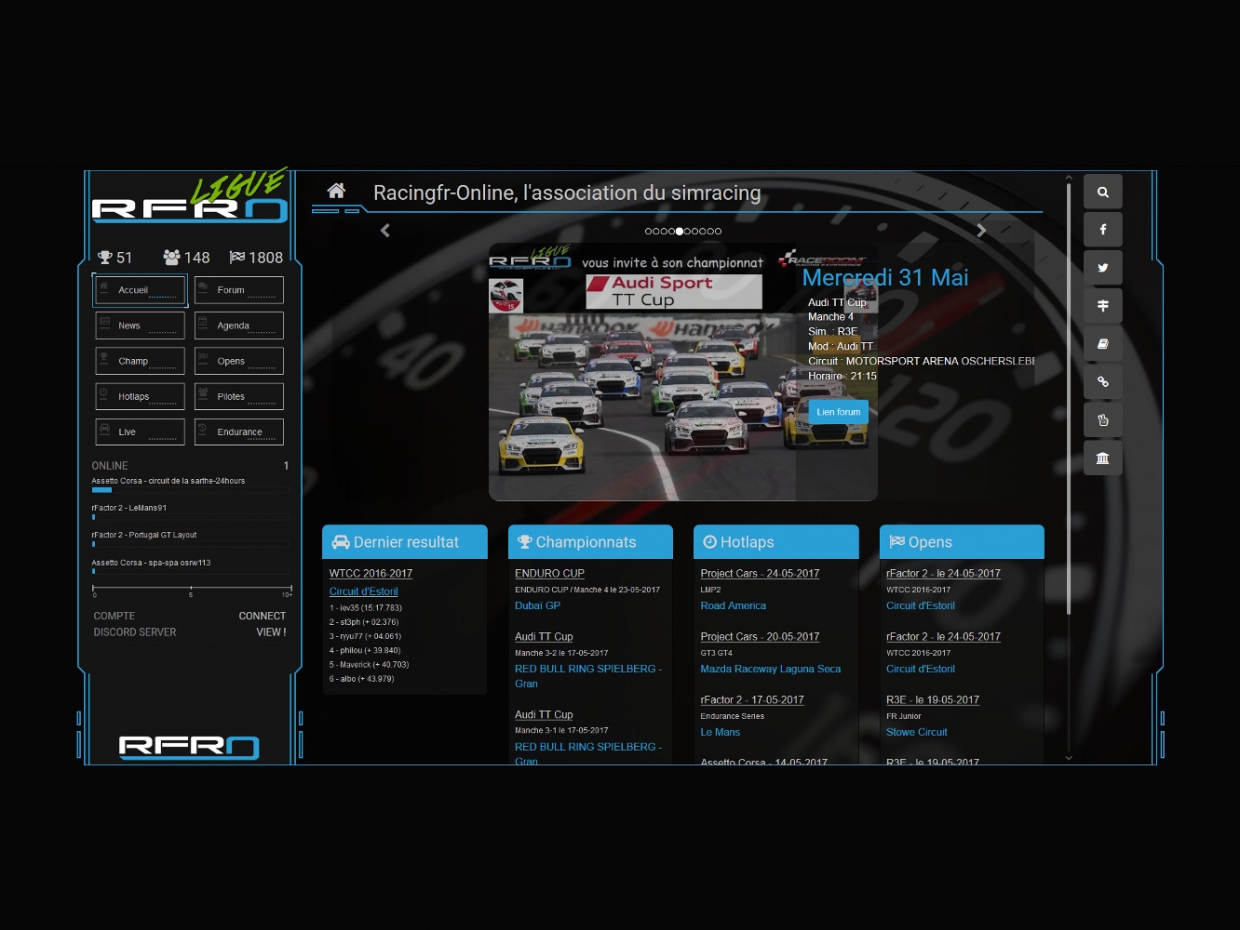
Task: Open Mazda Raceway Laguna Seca link
Action: (x=770, y=669)
